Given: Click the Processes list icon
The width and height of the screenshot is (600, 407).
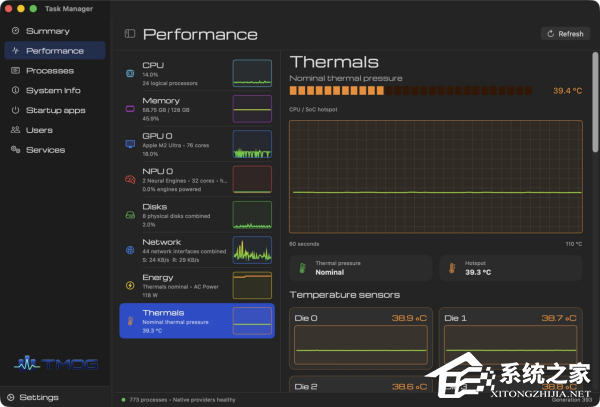Looking at the screenshot, I should point(15,70).
